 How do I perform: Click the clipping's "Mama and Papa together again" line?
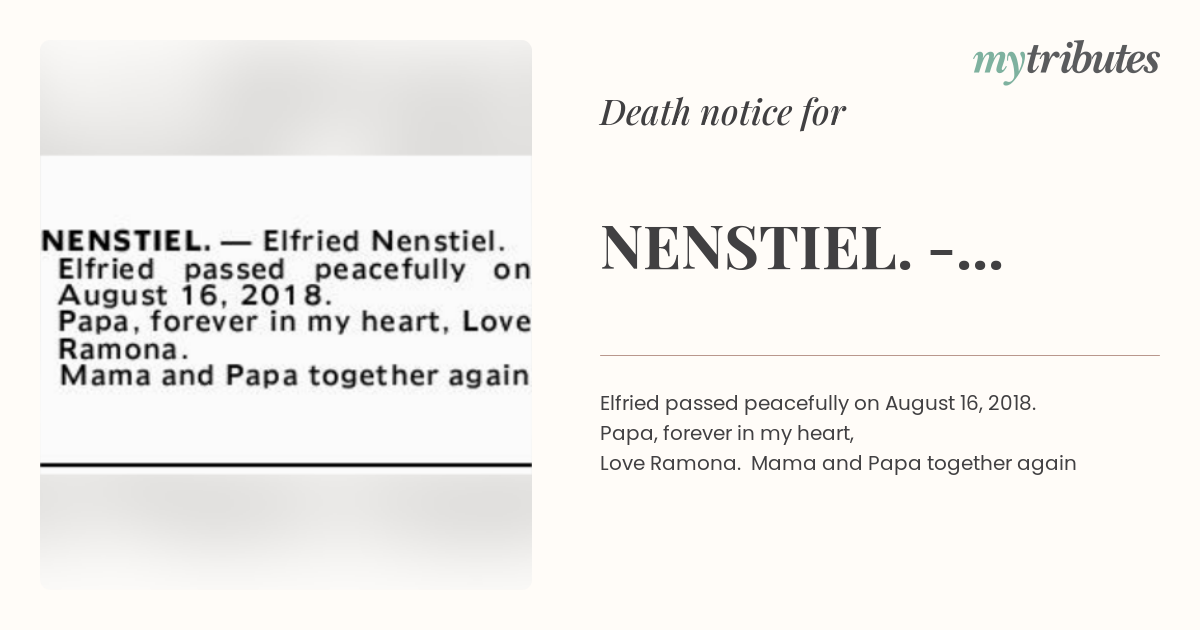pos(294,377)
